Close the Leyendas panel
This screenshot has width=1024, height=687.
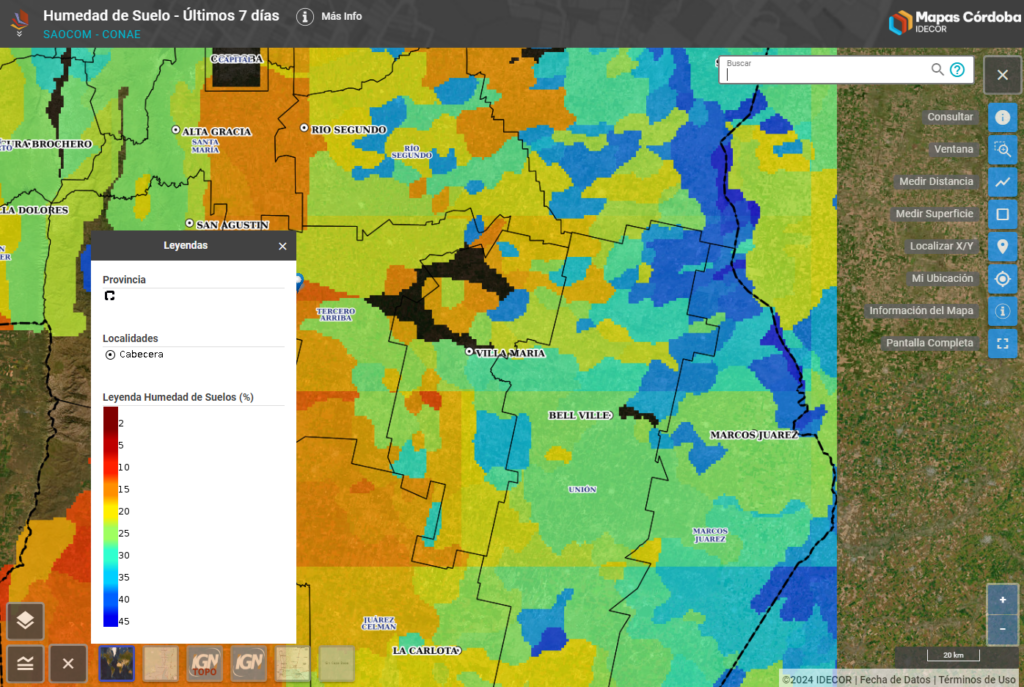tap(282, 246)
